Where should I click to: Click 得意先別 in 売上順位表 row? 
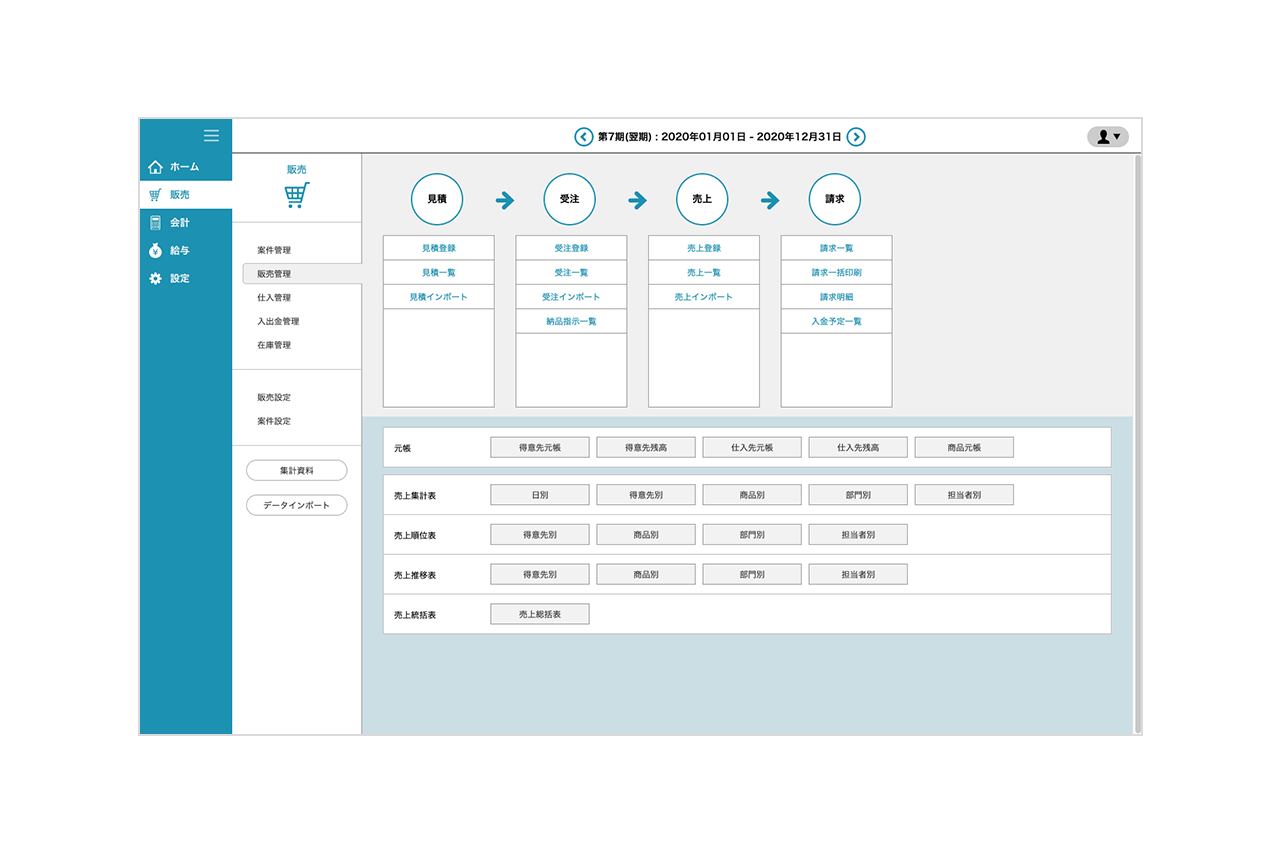pos(540,535)
